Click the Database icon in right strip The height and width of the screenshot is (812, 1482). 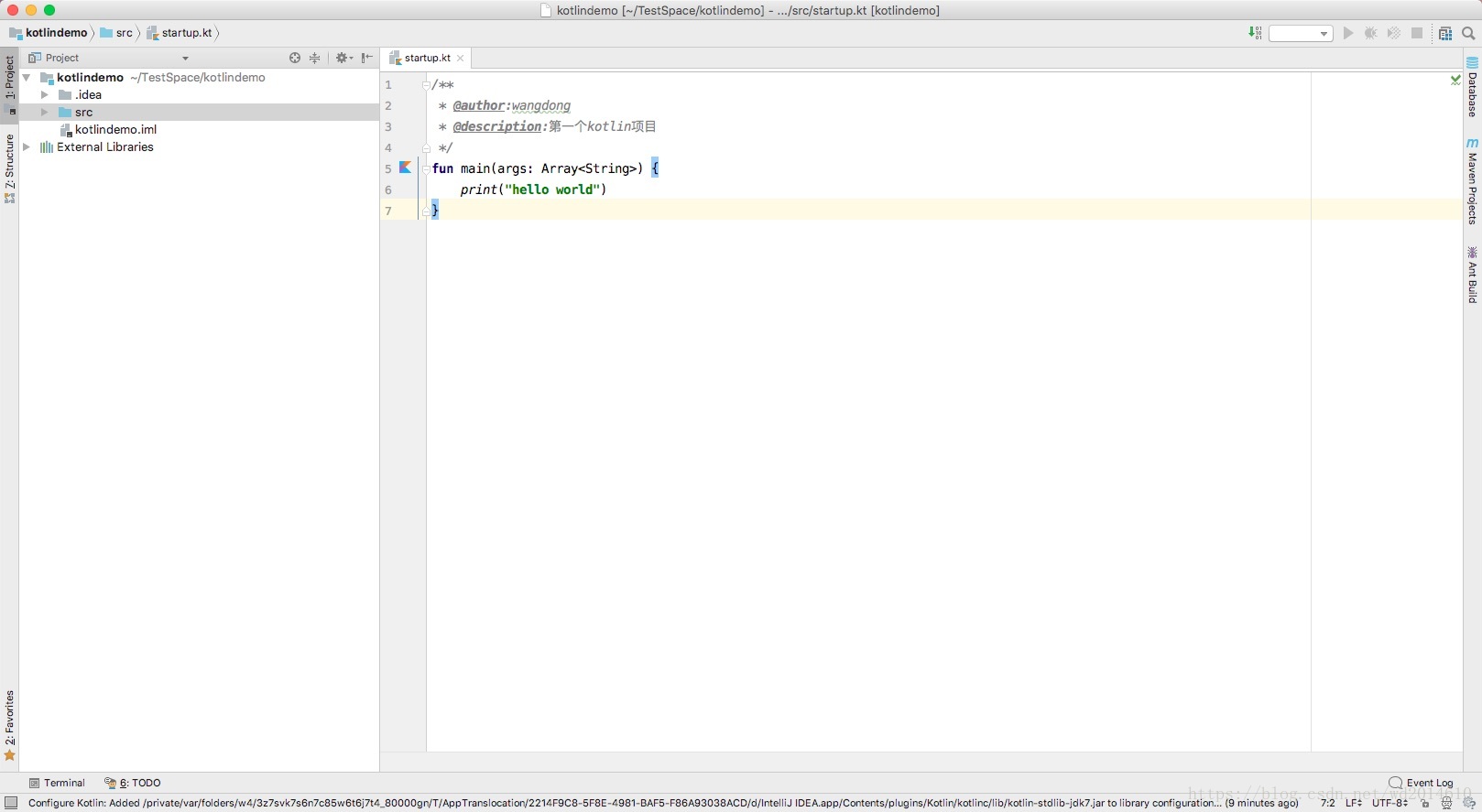pyautogui.click(x=1473, y=63)
